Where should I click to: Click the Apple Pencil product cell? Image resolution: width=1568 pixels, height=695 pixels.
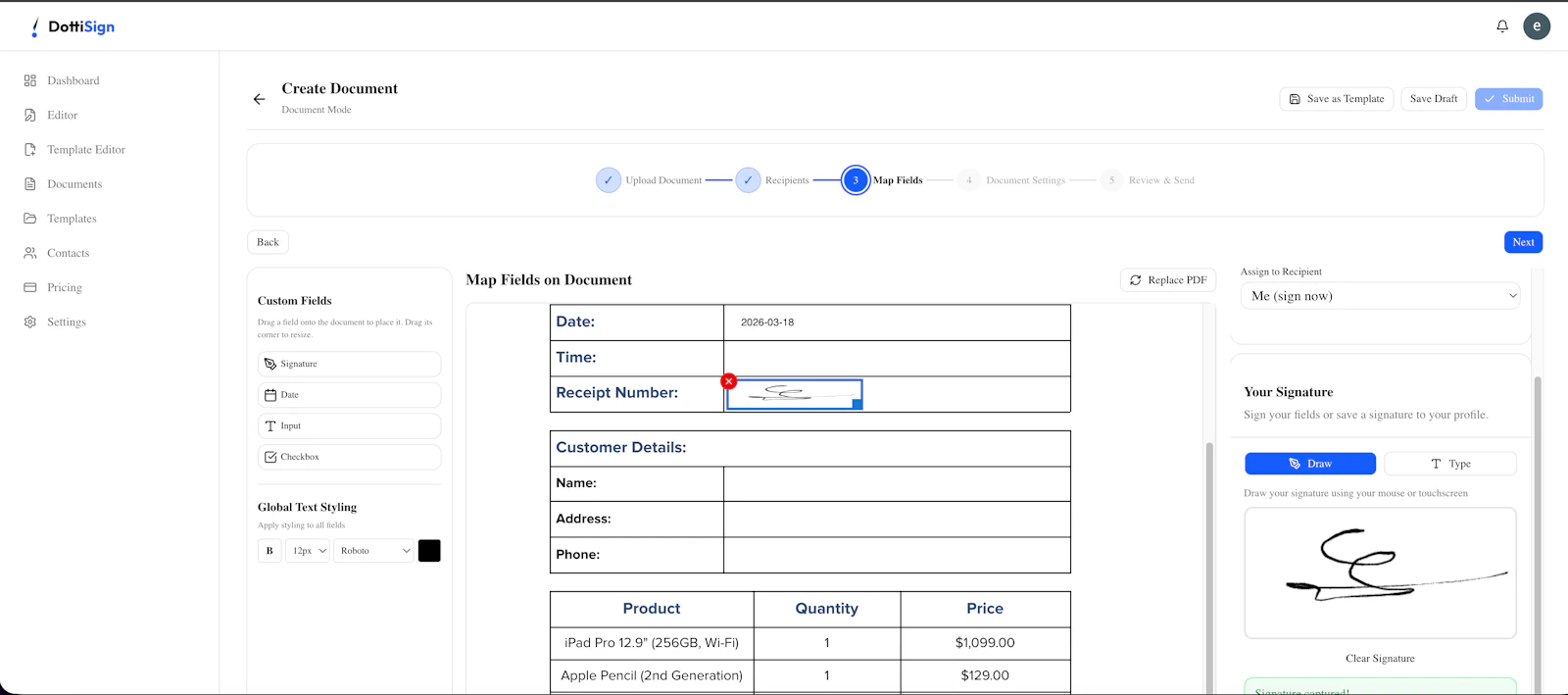pyautogui.click(x=652, y=675)
